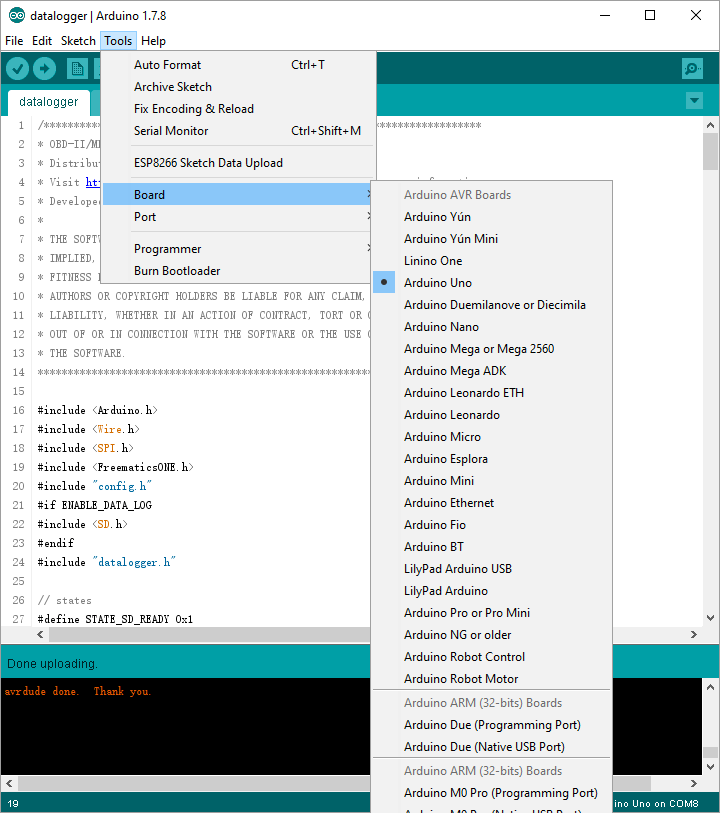Expand the Port submenu
Image resolution: width=720 pixels, height=813 pixels.
[238, 217]
